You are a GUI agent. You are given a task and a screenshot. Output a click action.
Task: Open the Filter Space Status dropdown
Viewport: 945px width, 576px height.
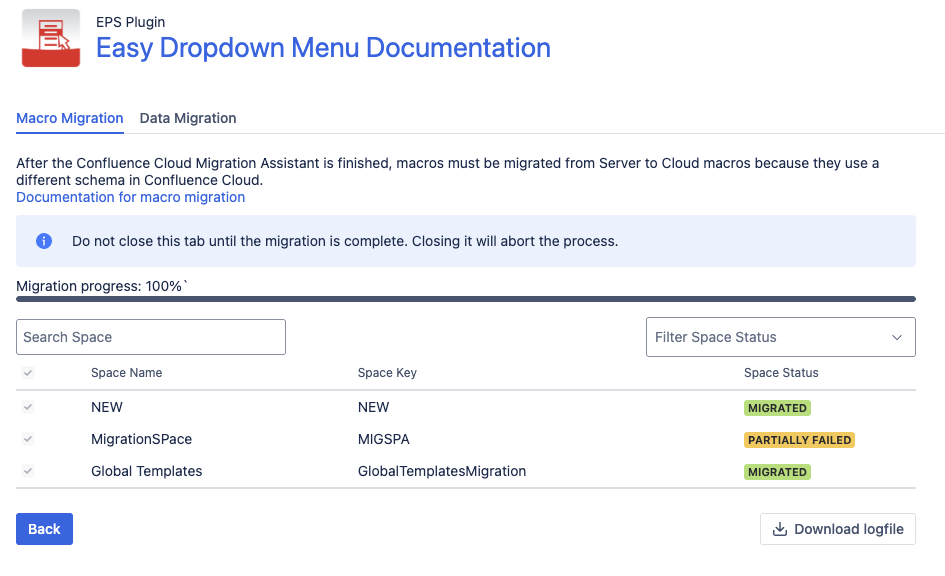[x=780, y=337]
